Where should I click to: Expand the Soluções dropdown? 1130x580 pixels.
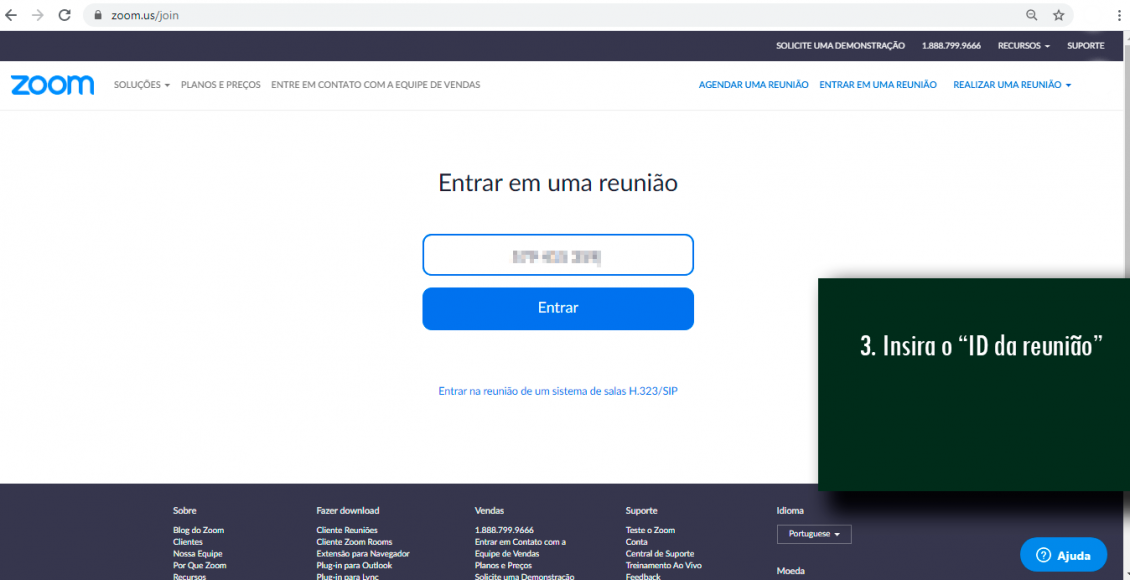(x=141, y=85)
